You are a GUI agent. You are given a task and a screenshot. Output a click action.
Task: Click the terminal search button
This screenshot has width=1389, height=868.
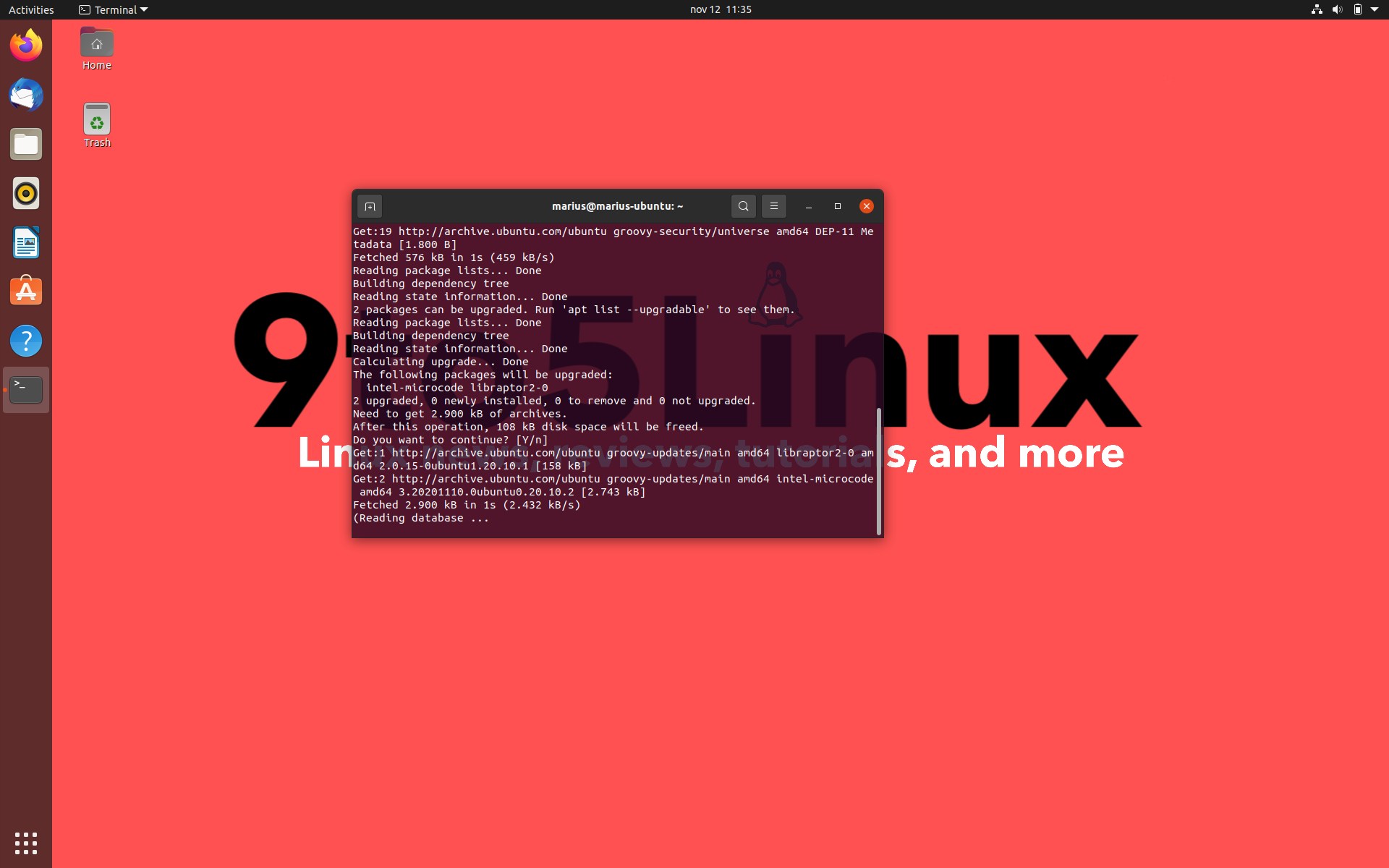[x=743, y=206]
